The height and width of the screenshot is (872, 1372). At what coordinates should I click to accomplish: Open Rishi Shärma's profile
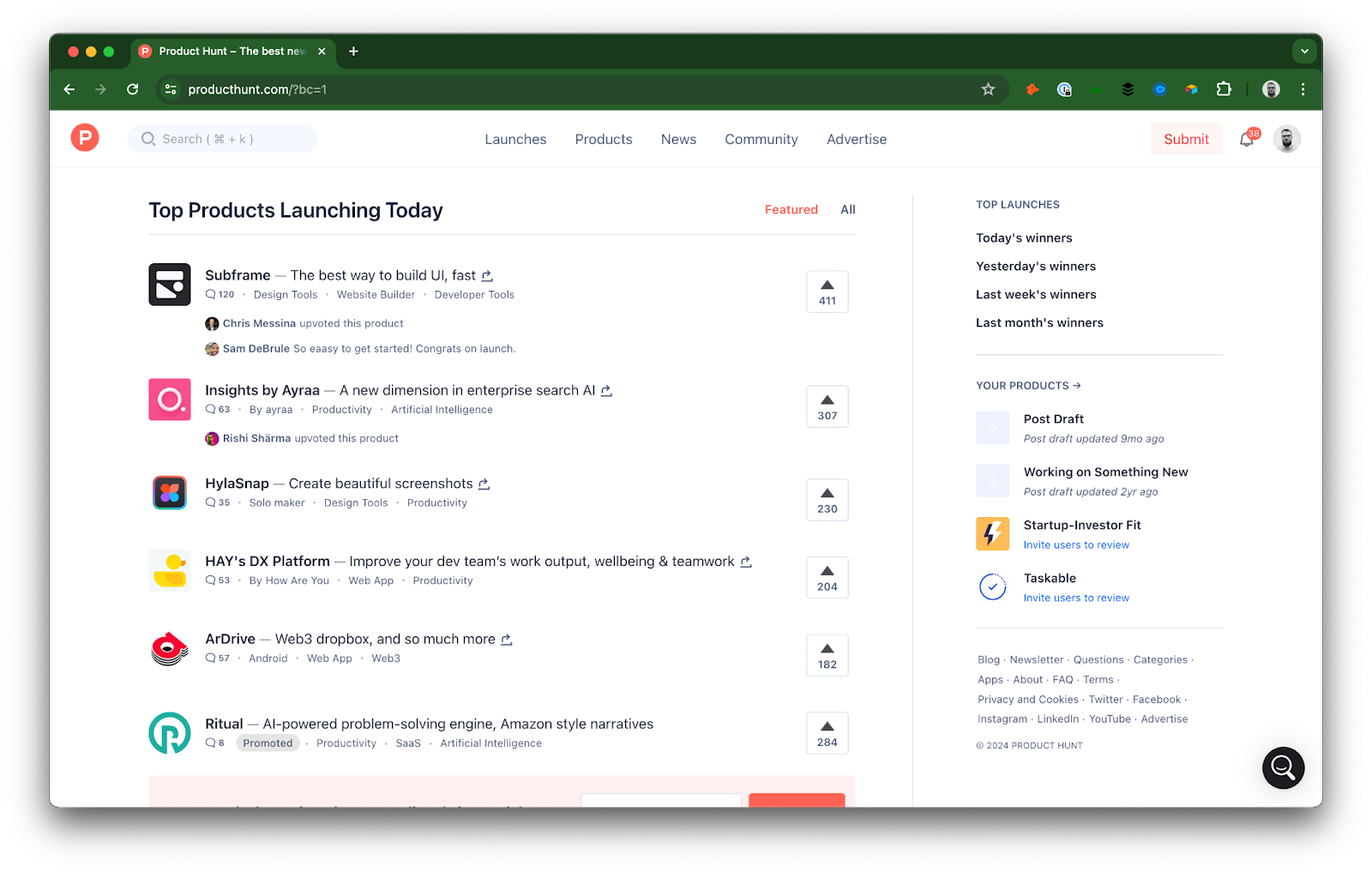click(256, 439)
